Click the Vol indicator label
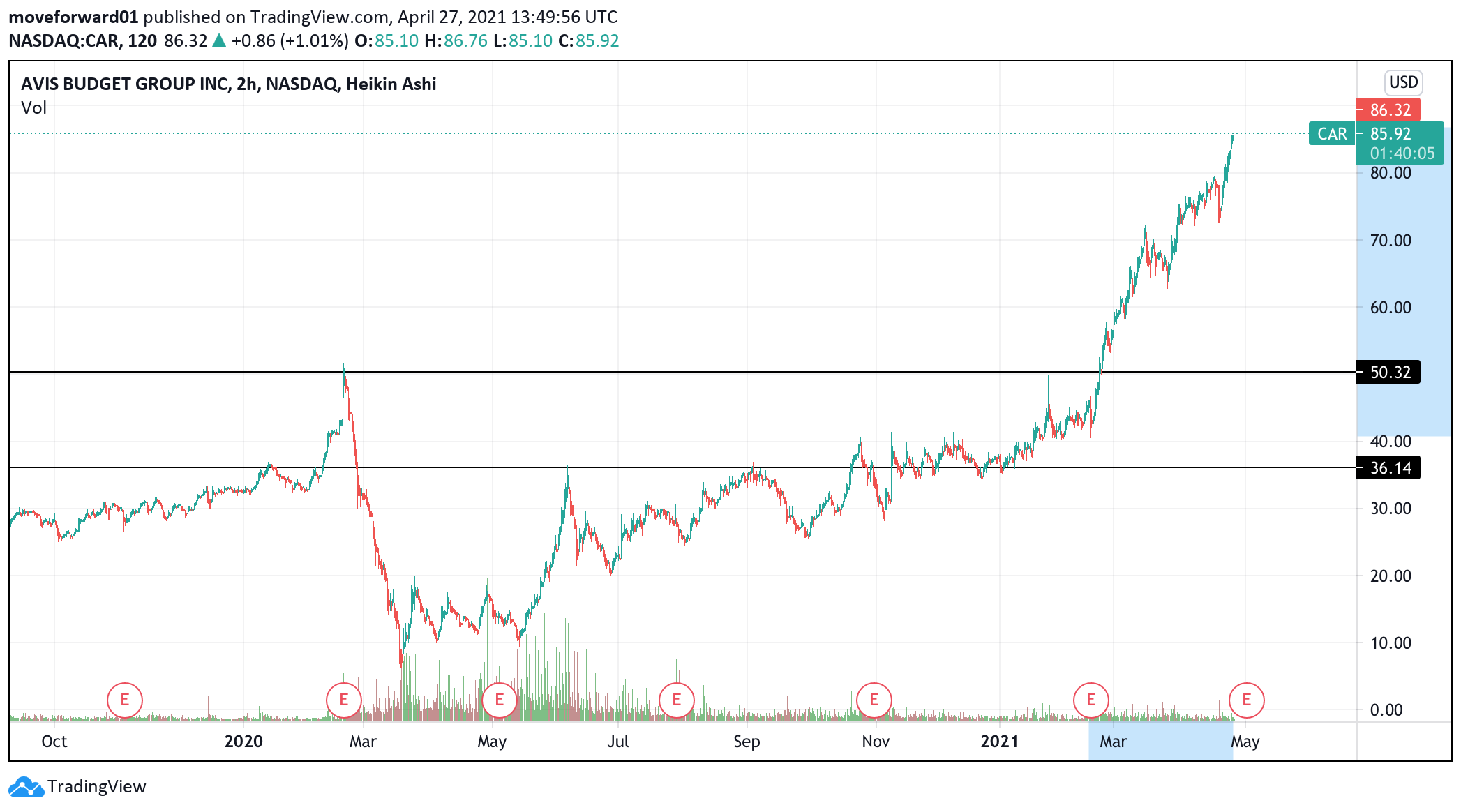The height and width of the screenshot is (812, 1461). [x=33, y=108]
